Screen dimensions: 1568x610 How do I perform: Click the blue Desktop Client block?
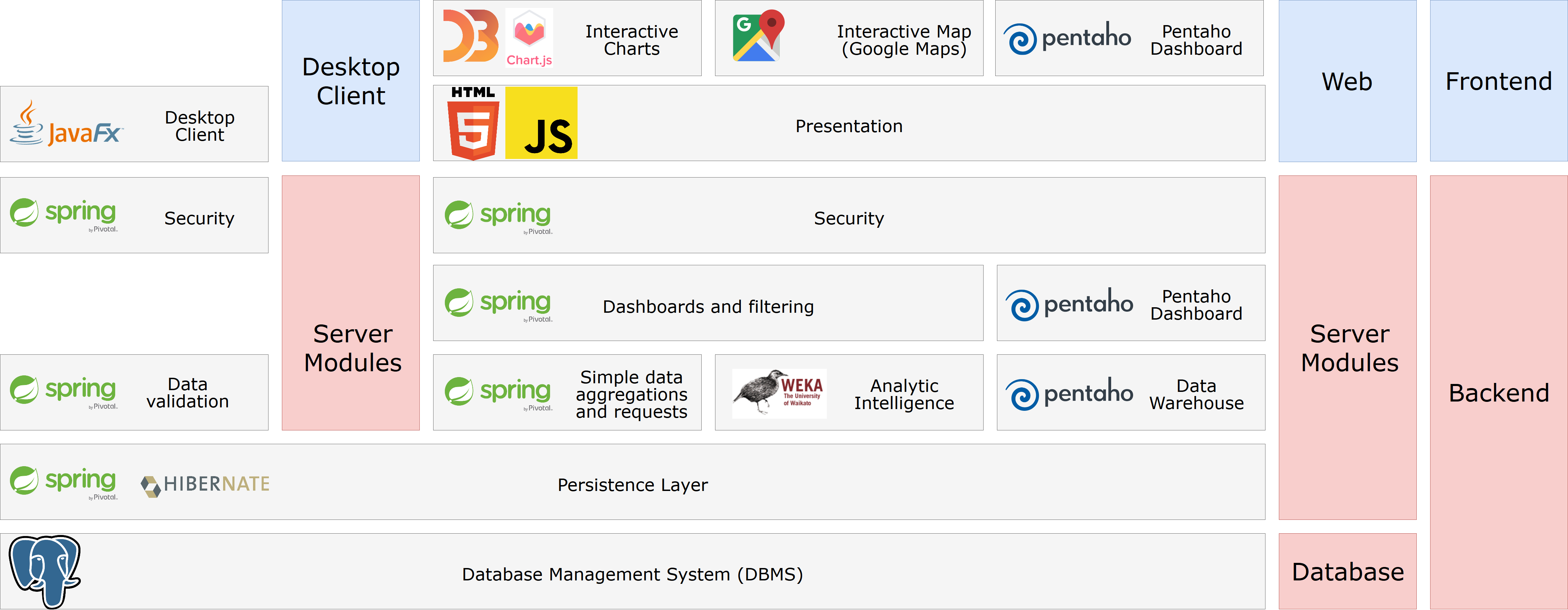point(351,81)
